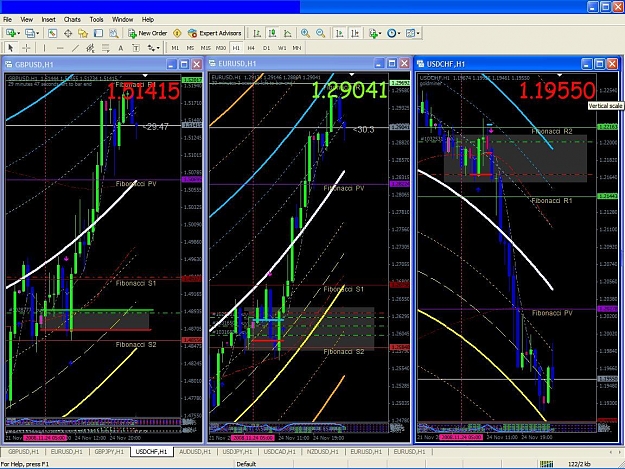
Task: Expand the Periods dropdown arrow
Action: click(x=399, y=33)
